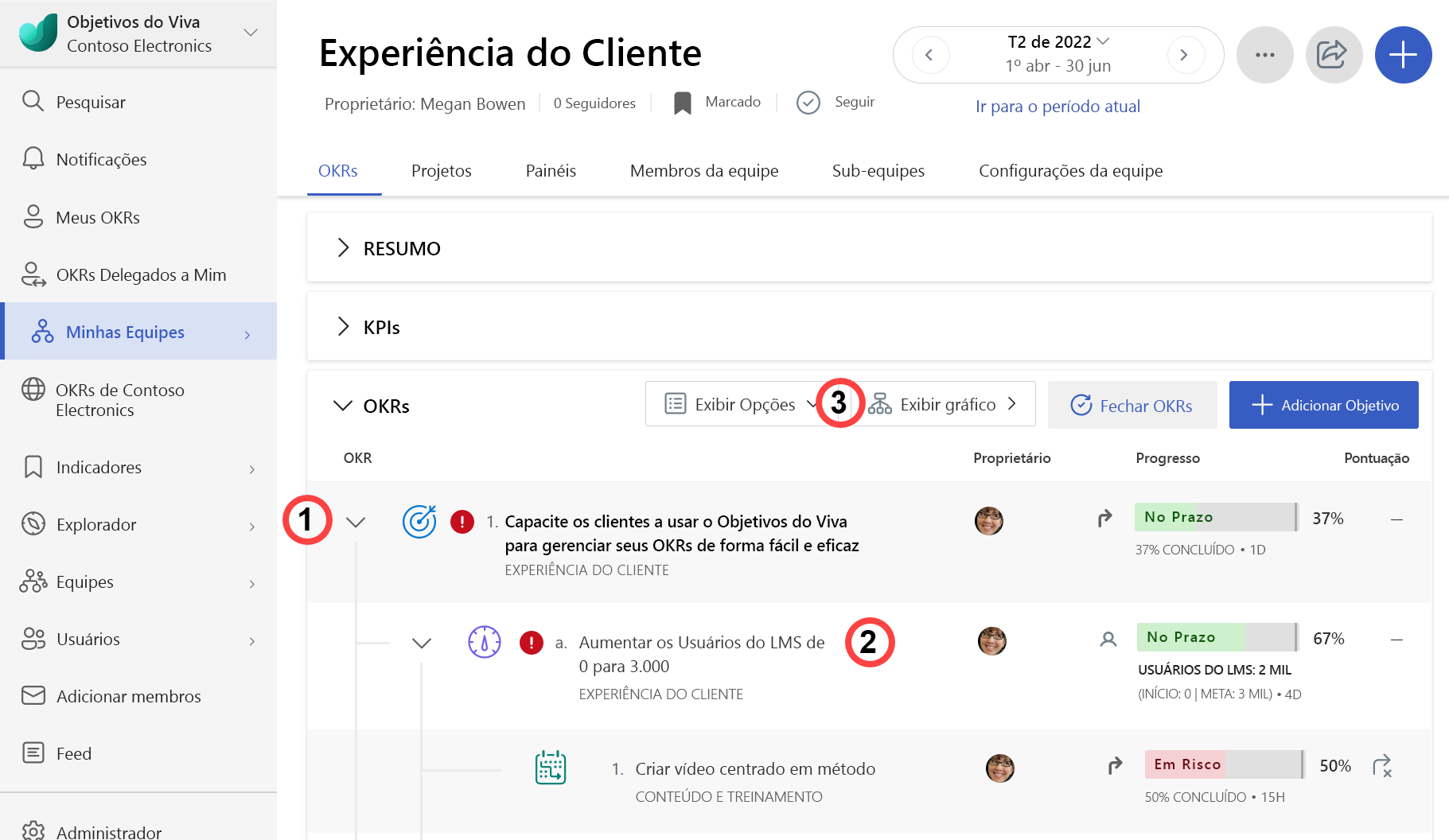Click Ir para o período atual link
Screen dimensions: 1449x840
[x=1058, y=106]
